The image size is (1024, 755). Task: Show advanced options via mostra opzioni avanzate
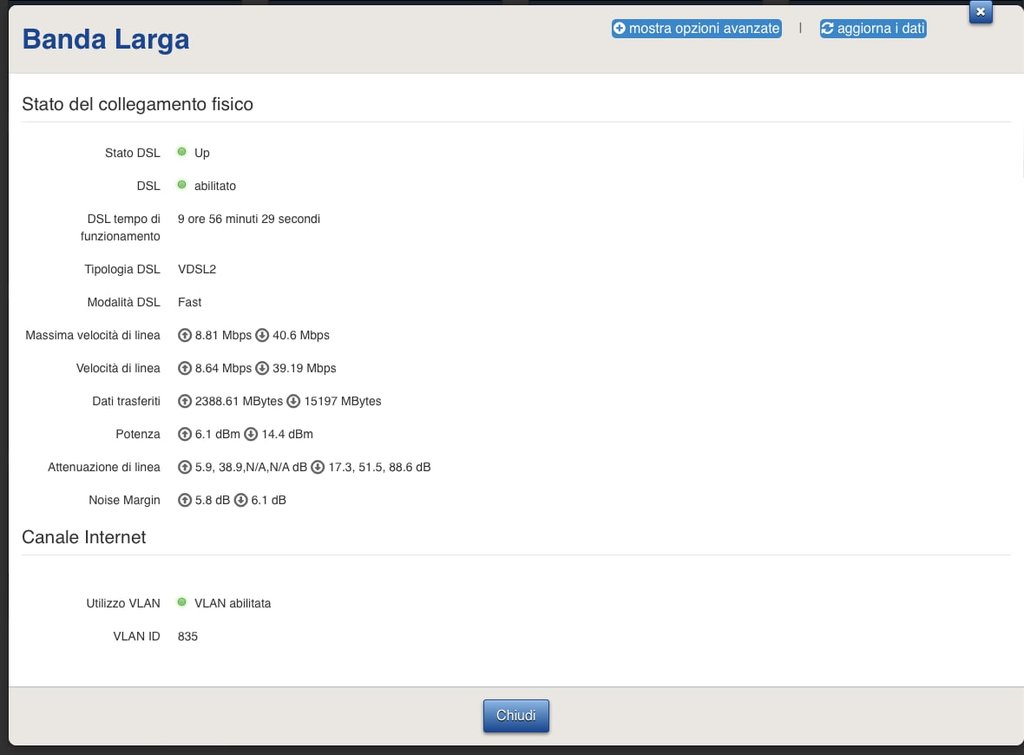point(702,29)
